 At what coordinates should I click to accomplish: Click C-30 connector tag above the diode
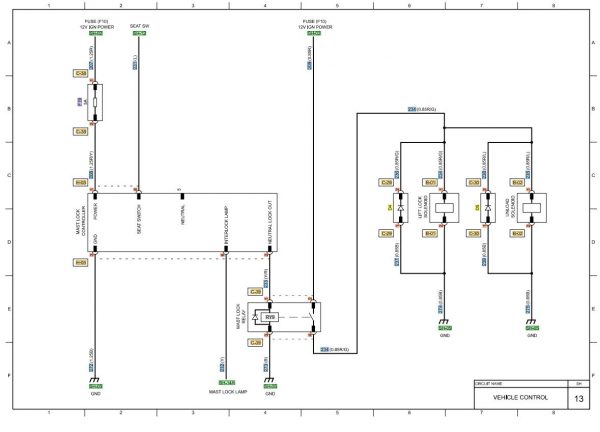click(x=474, y=183)
